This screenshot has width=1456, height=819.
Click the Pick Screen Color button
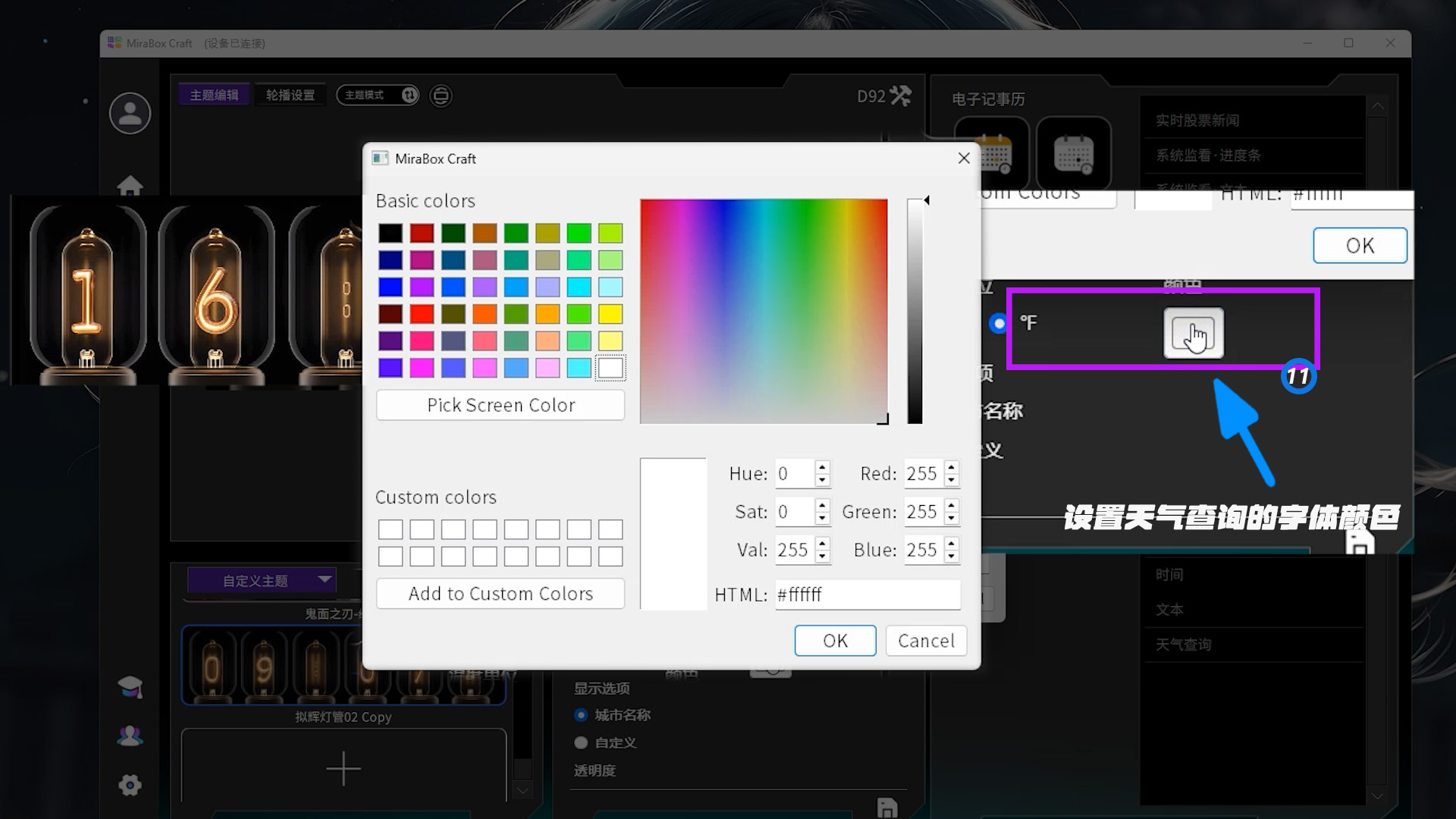pyautogui.click(x=500, y=405)
